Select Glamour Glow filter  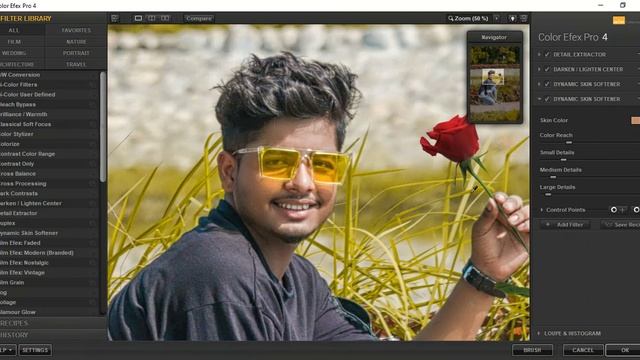(49, 312)
